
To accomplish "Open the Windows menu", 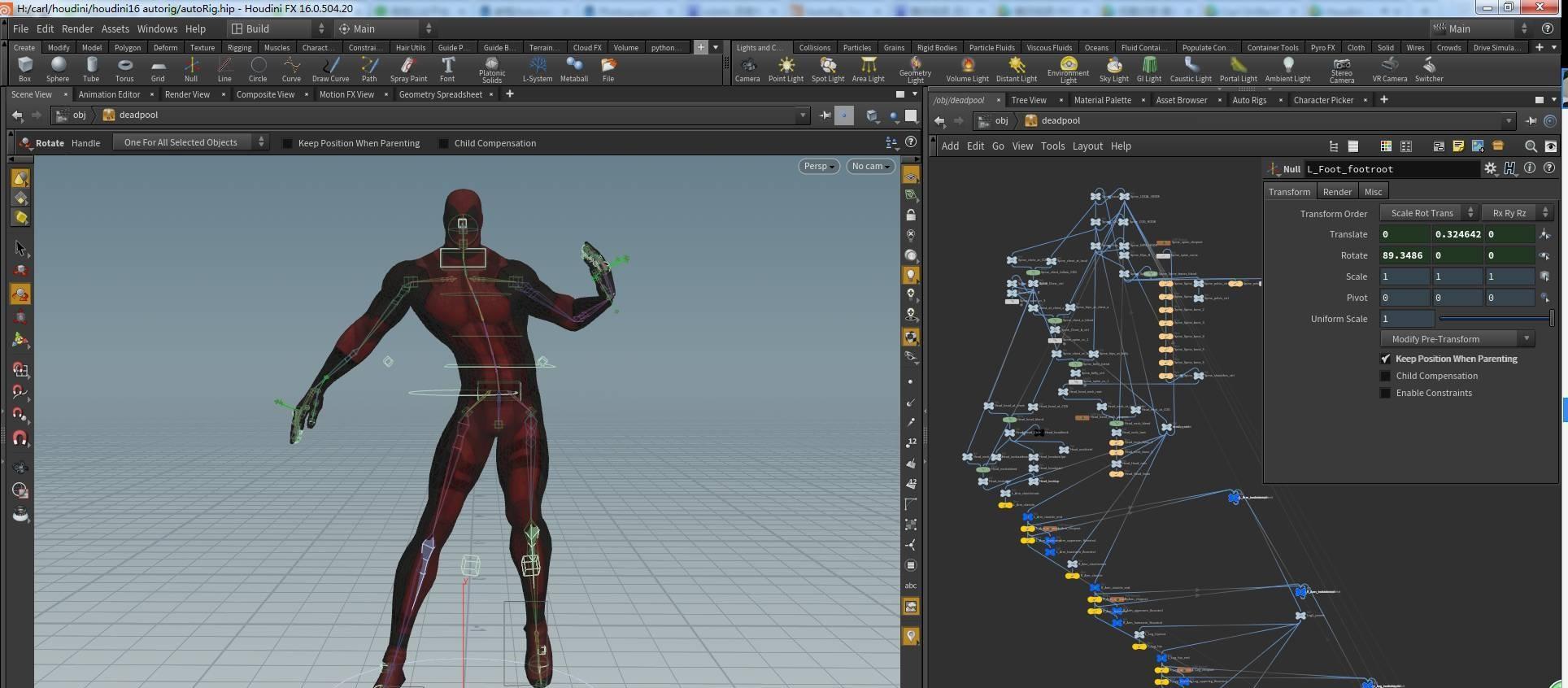I will [x=157, y=28].
